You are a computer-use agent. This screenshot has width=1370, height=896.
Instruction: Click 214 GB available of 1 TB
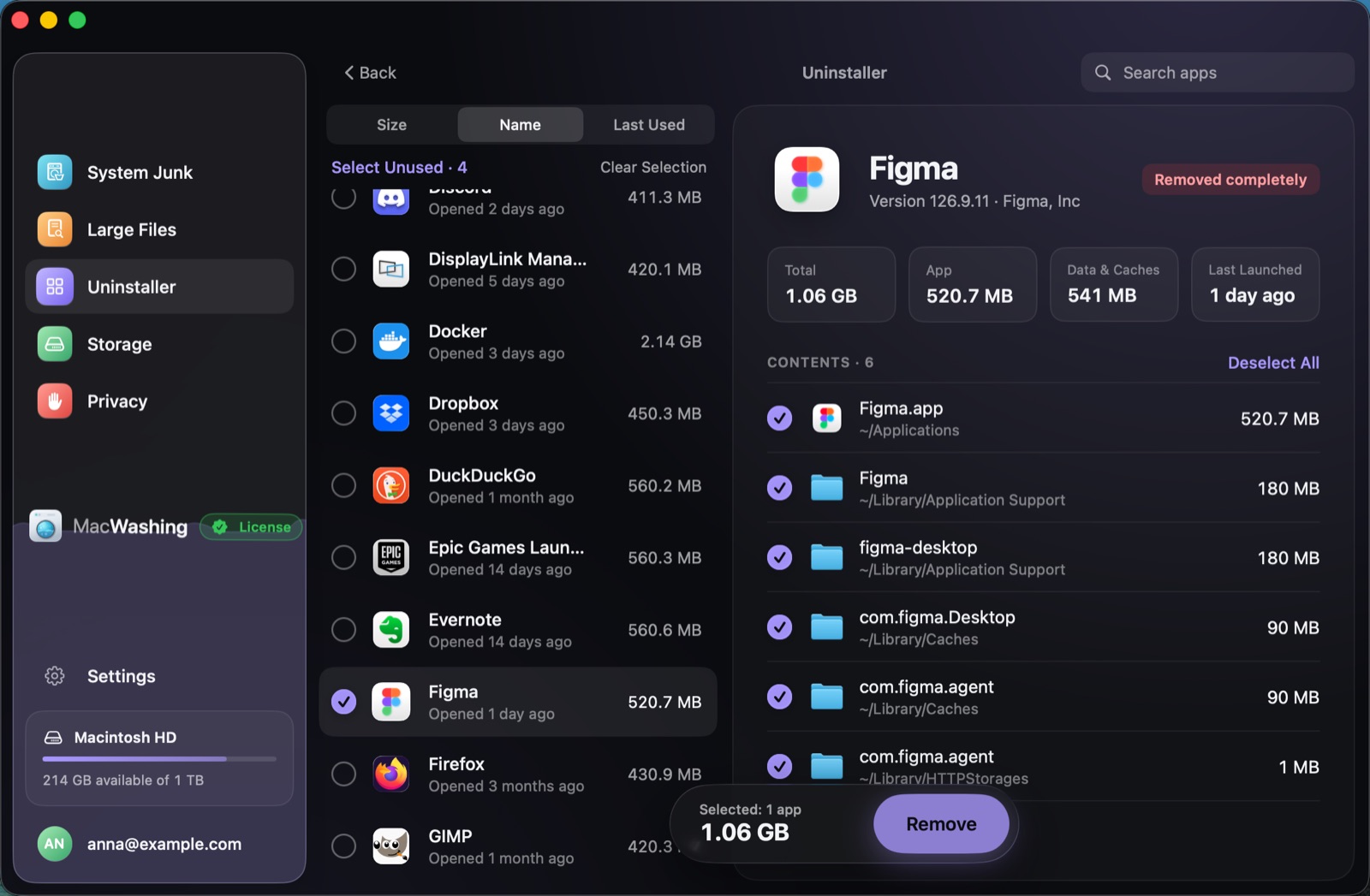click(x=123, y=780)
